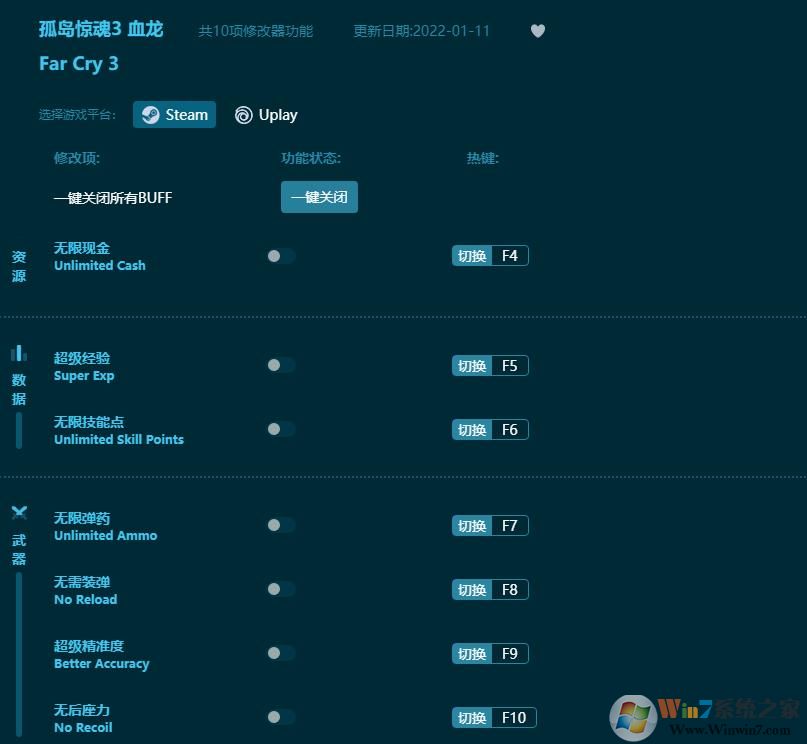Click the 数据 bar chart category icon
Image resolution: width=807 pixels, height=744 pixels.
click(x=19, y=353)
